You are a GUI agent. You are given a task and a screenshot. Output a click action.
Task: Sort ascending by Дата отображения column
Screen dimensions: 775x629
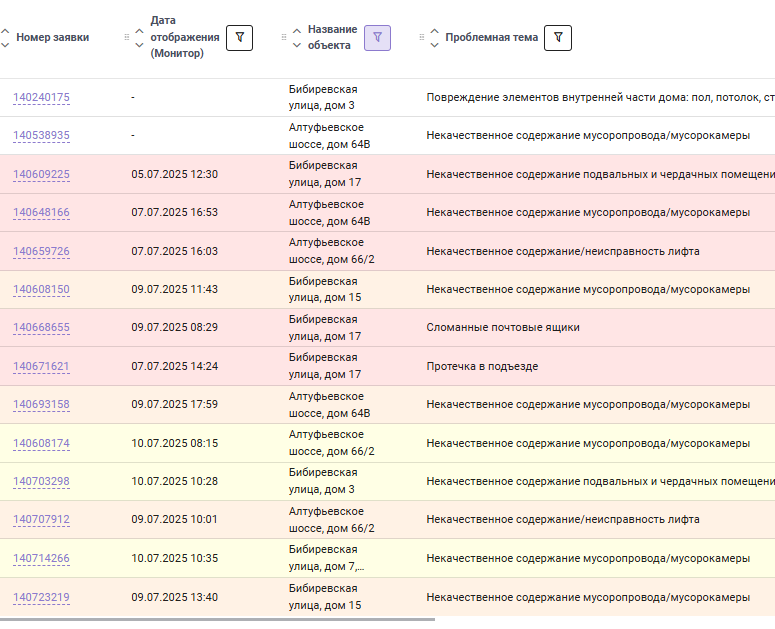tap(139, 31)
